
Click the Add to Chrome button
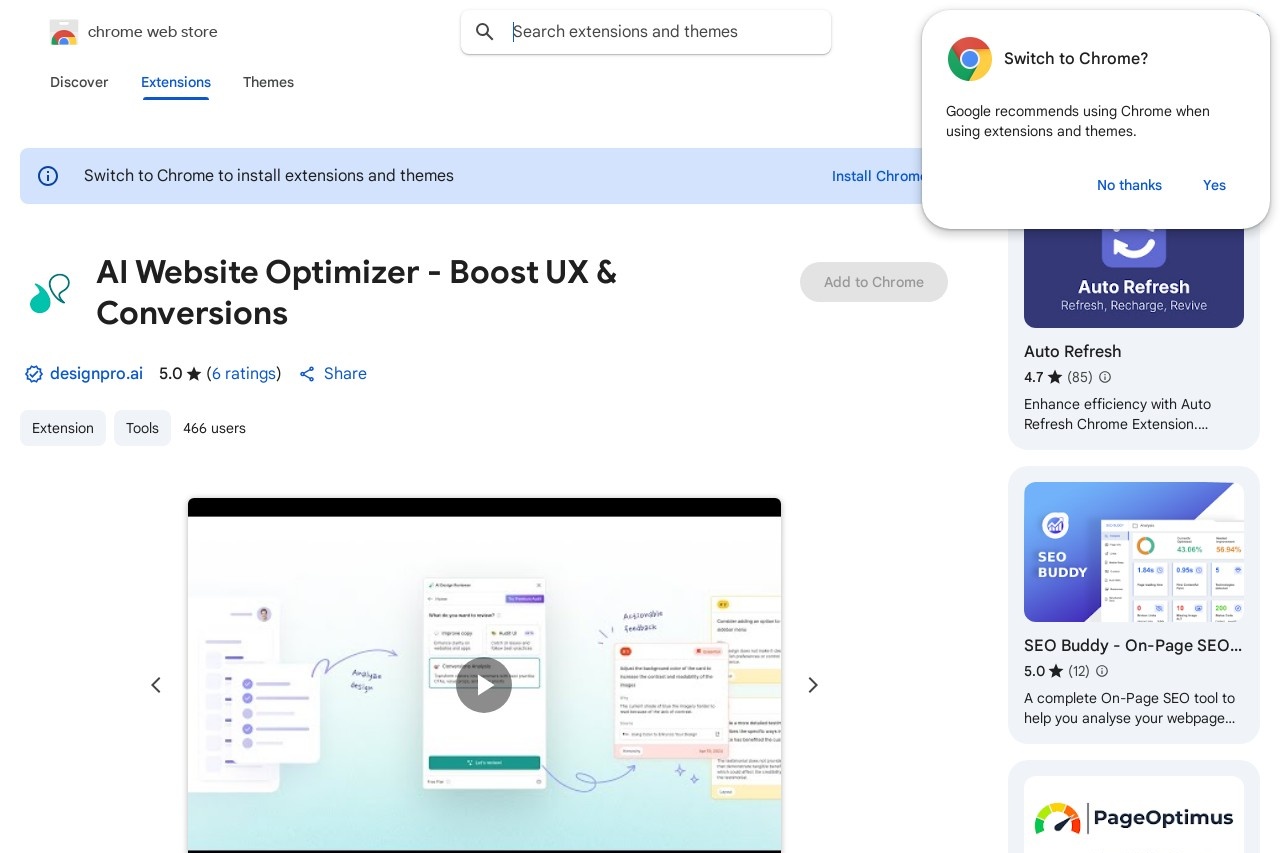(874, 282)
